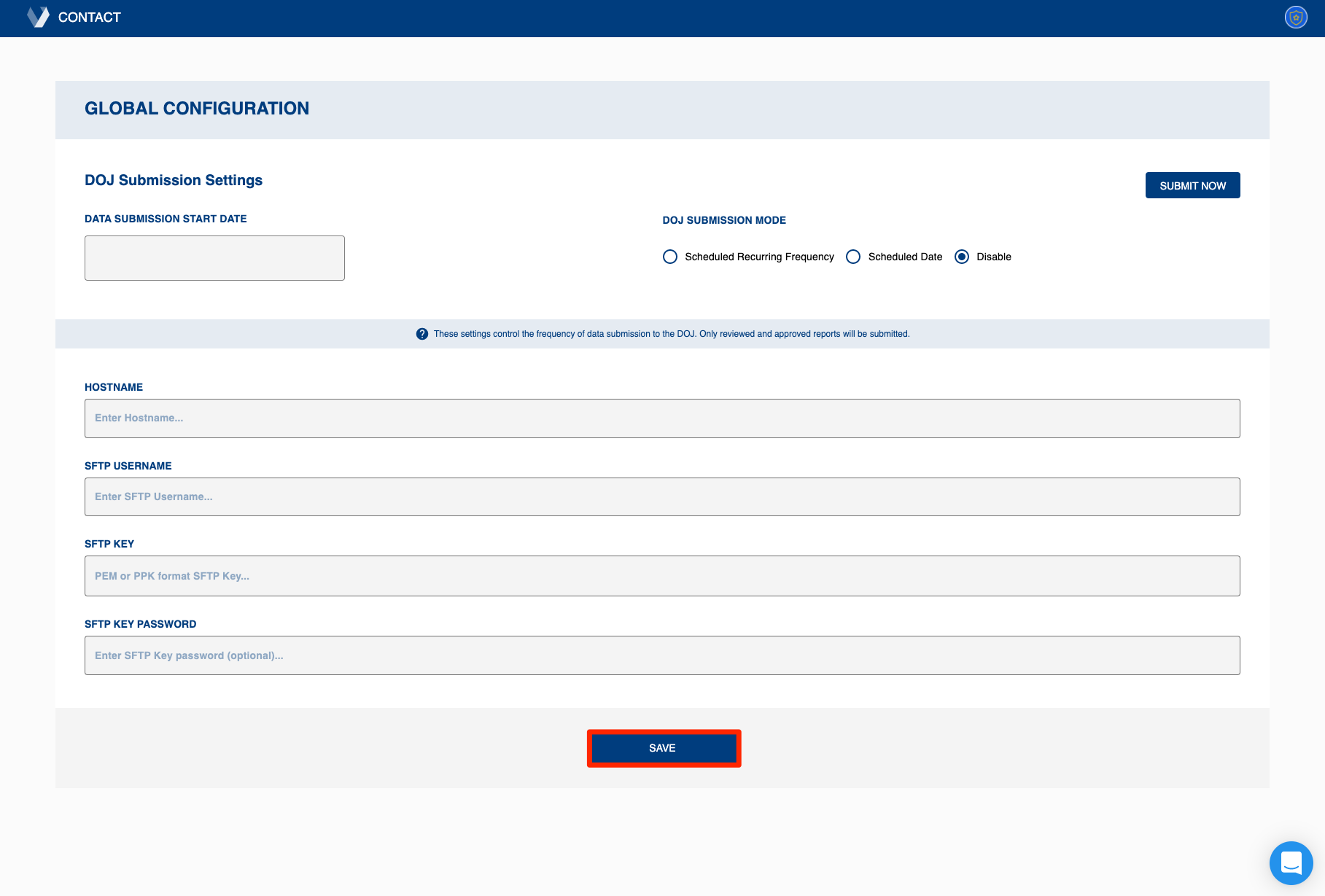This screenshot has height=896, width=1325.
Task: Open the user badge profile icon
Action: pos(1296,17)
